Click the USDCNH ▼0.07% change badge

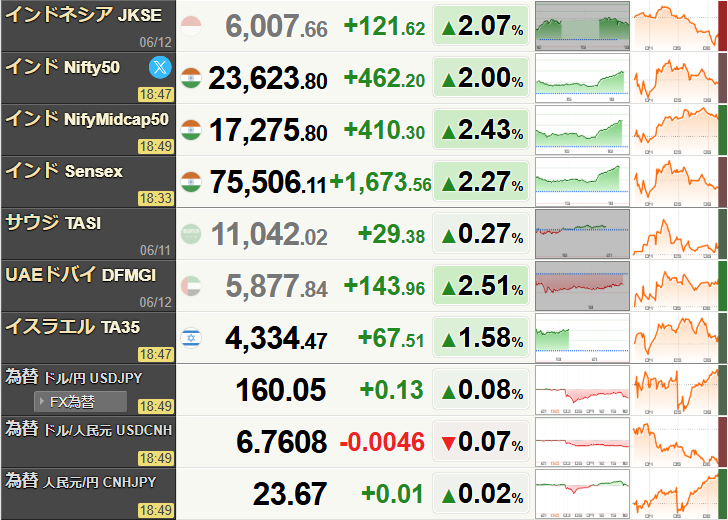click(x=481, y=442)
